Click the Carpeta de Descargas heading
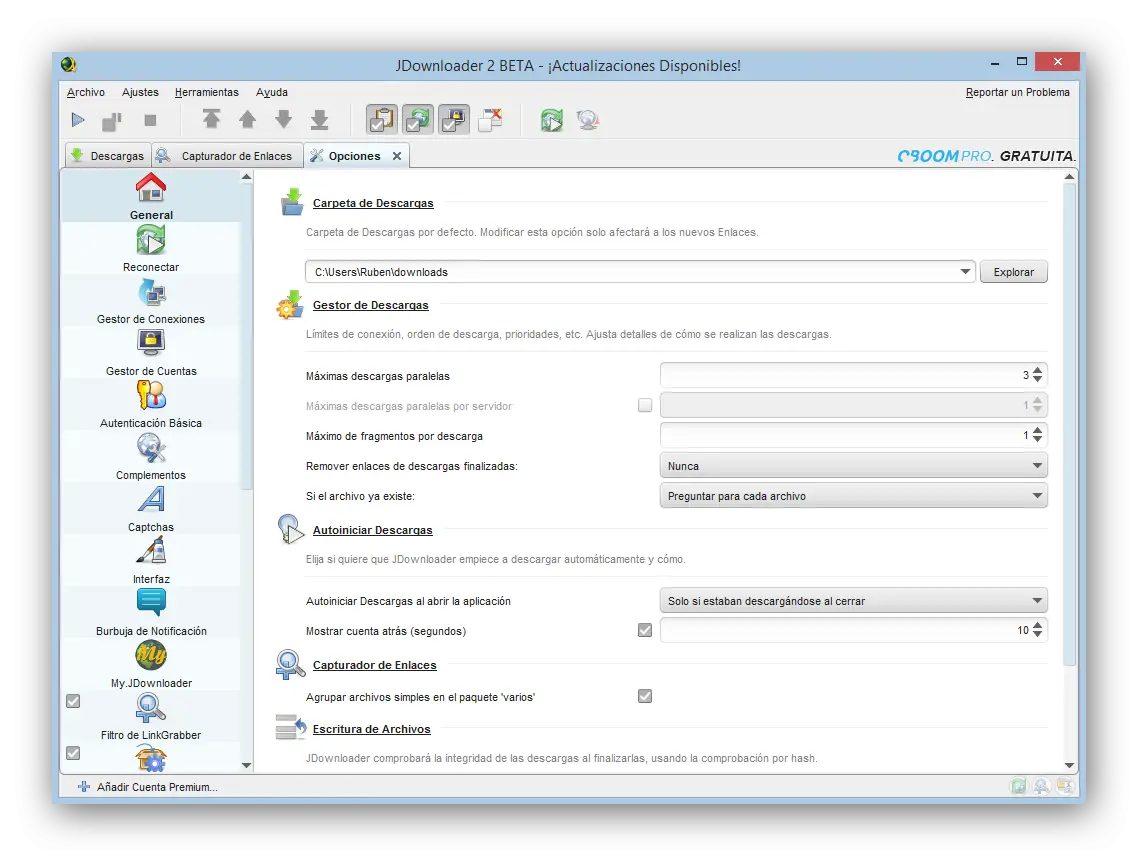1138x856 pixels. click(373, 203)
